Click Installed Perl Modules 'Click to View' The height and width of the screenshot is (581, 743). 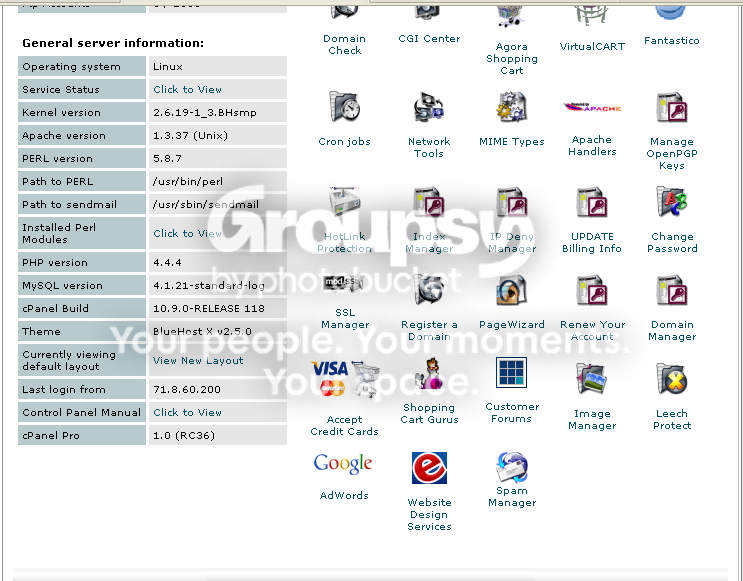point(187,234)
